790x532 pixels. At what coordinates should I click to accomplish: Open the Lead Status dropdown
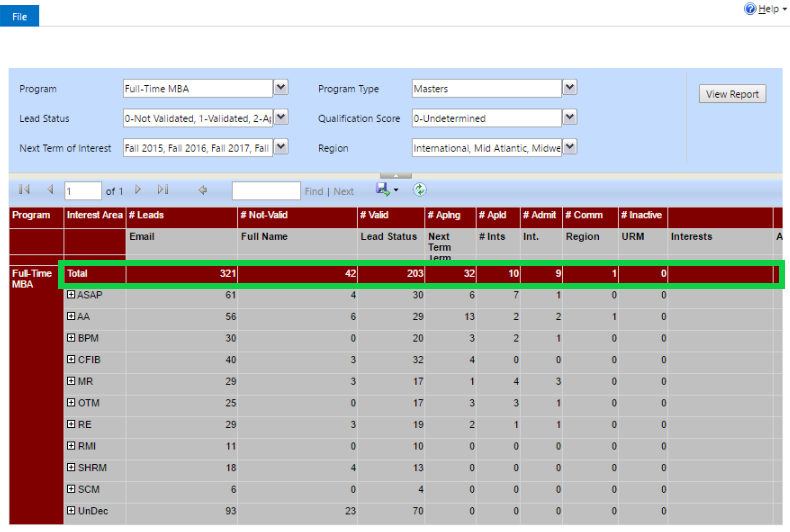pyautogui.click(x=281, y=118)
